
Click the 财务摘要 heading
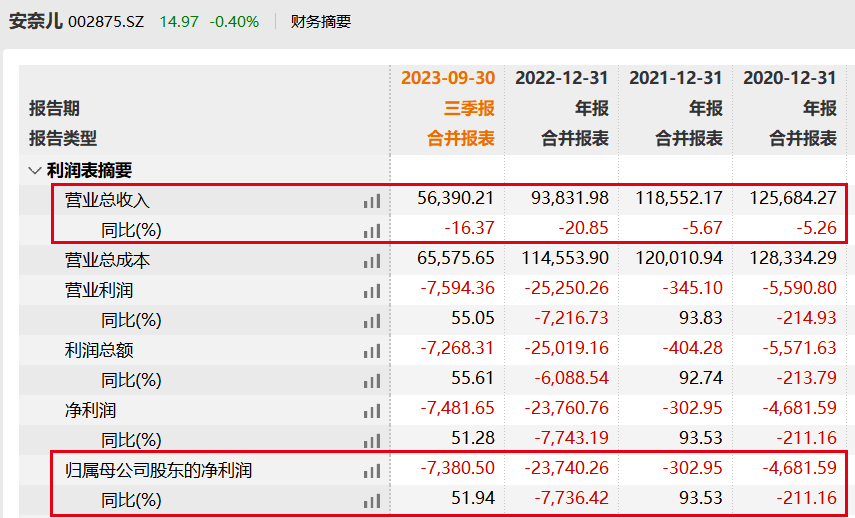(x=321, y=22)
